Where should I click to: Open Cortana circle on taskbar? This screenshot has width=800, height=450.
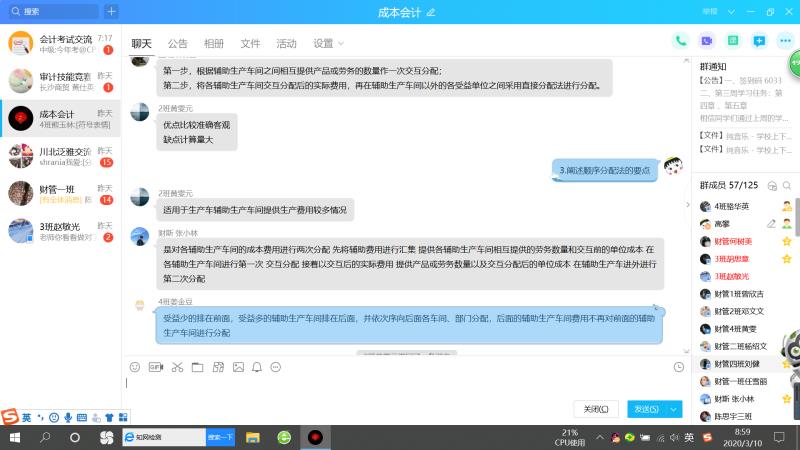tap(75, 437)
